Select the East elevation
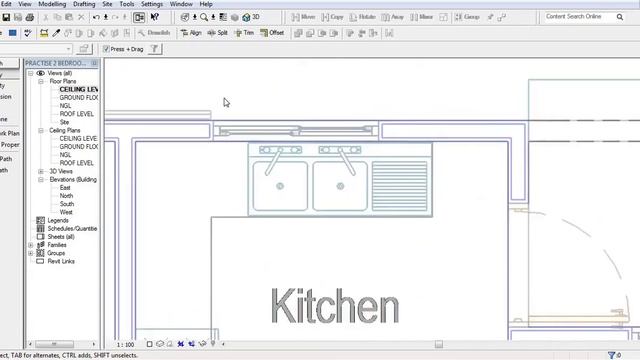This screenshot has height=360, width=640. pyautogui.click(x=65, y=188)
